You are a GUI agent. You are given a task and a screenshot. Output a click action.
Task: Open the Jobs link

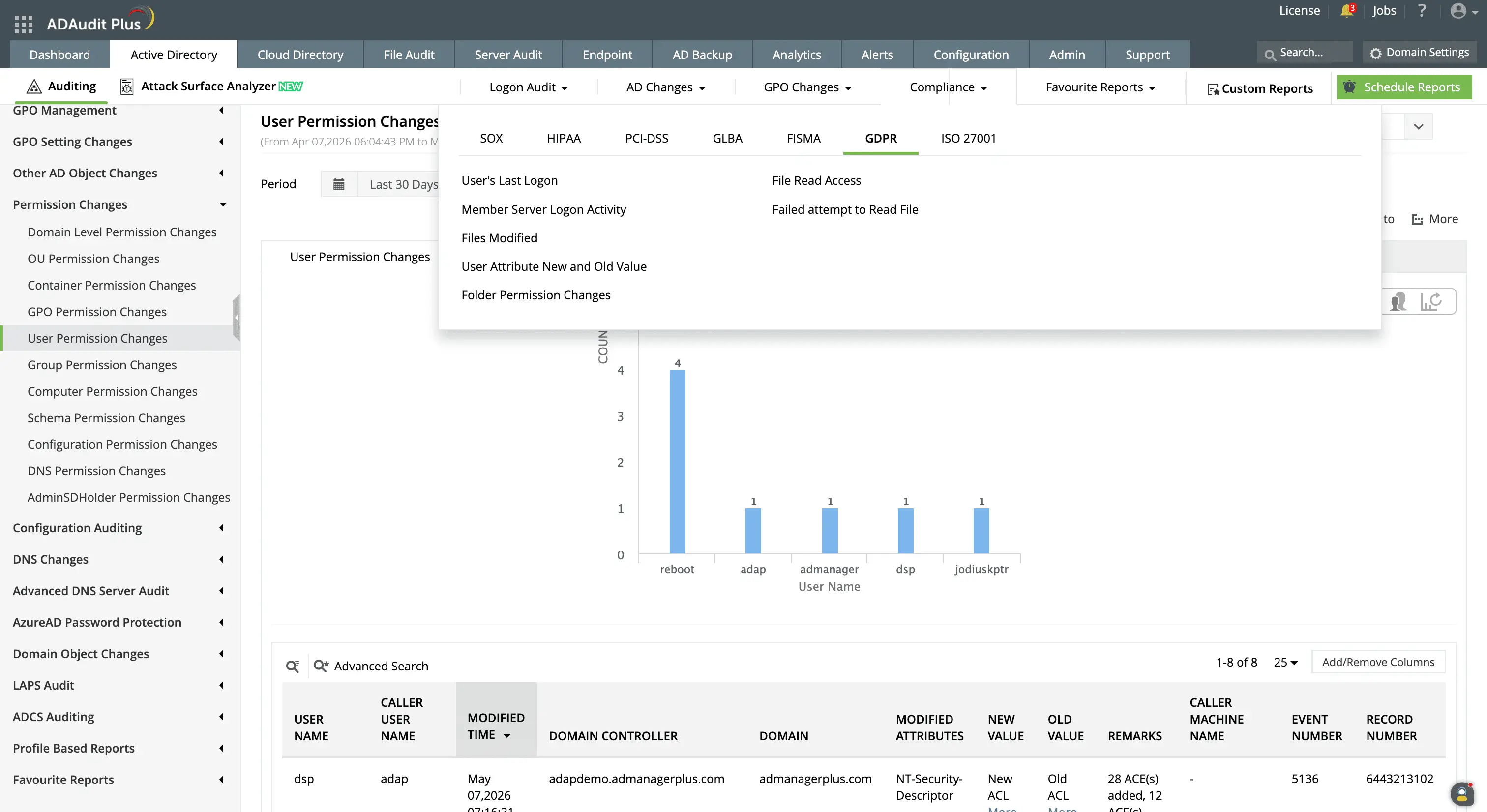[1384, 10]
